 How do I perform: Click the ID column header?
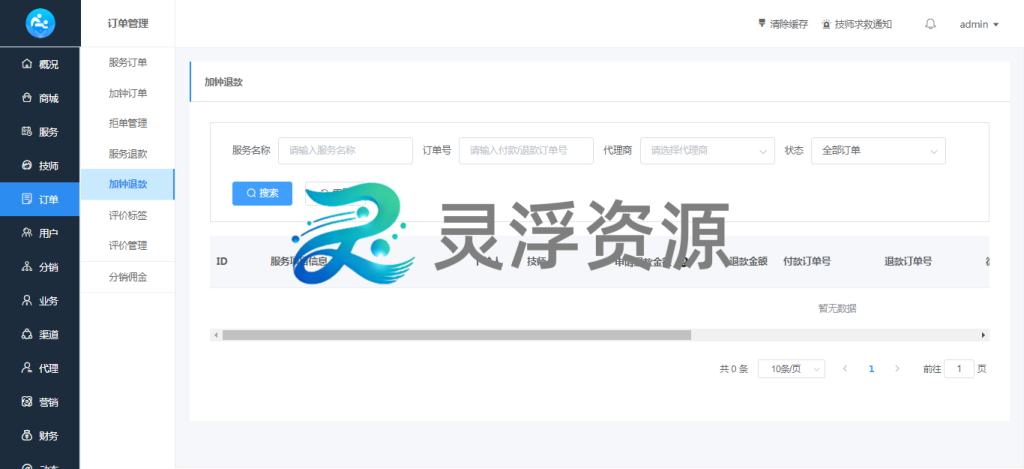pyautogui.click(x=222, y=261)
